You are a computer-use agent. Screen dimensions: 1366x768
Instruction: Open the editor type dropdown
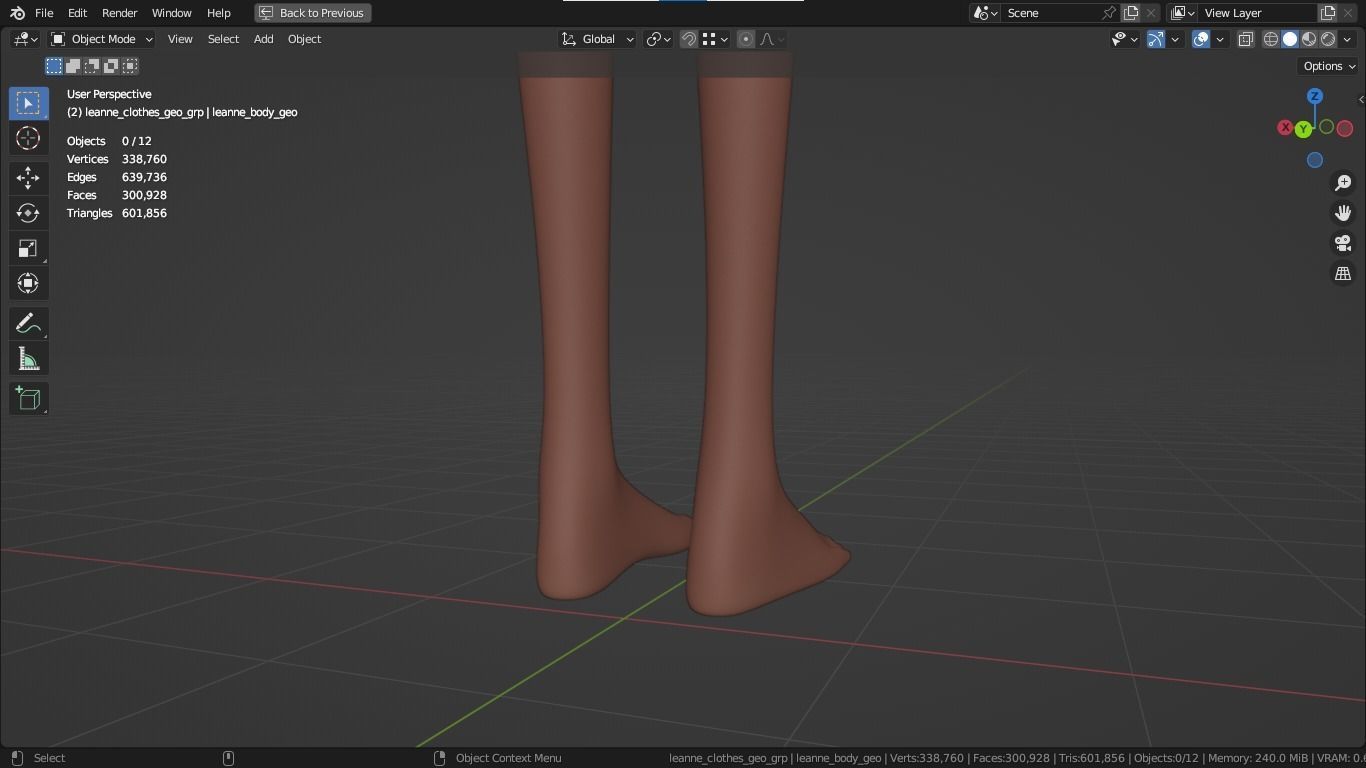point(26,39)
